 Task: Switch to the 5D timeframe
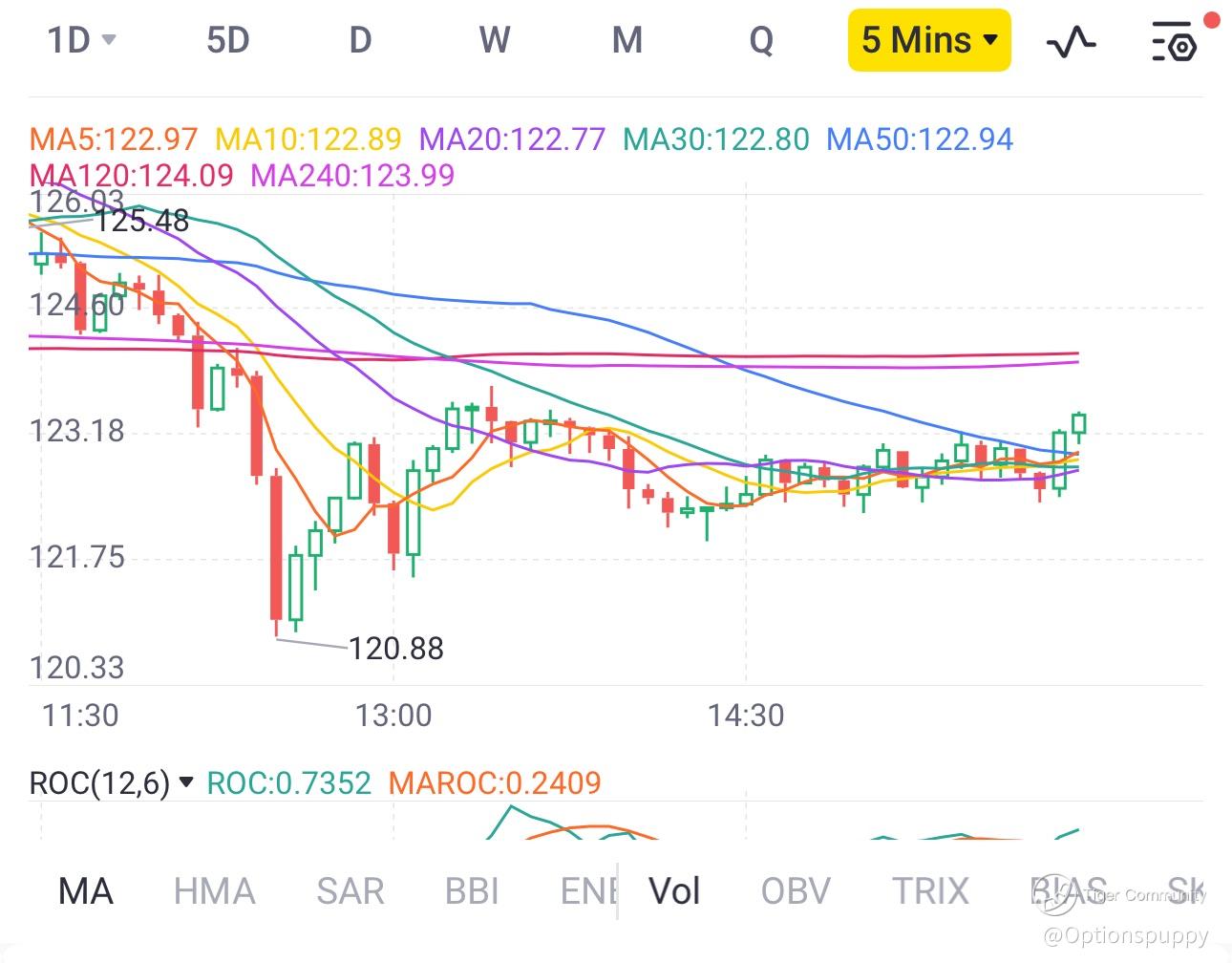227,40
